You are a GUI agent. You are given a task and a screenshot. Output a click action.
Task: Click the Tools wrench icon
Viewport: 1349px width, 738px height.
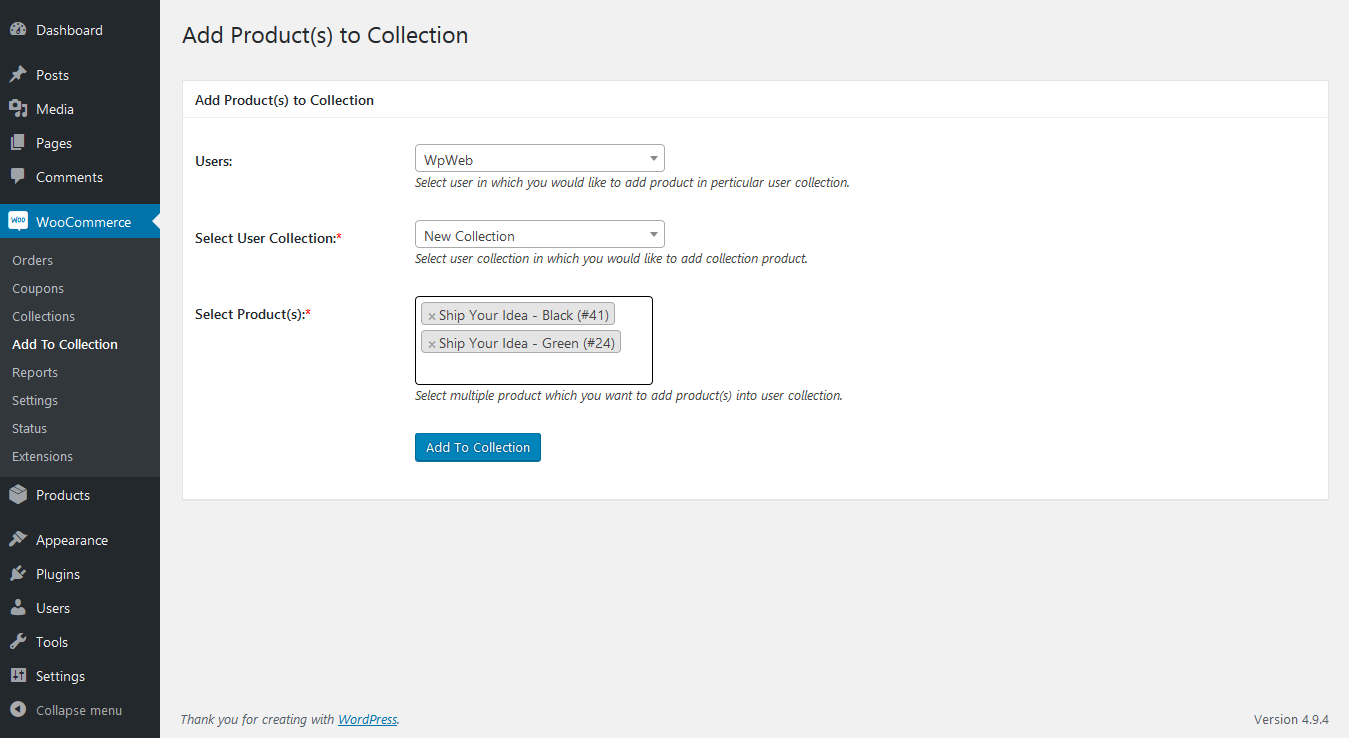(x=18, y=642)
